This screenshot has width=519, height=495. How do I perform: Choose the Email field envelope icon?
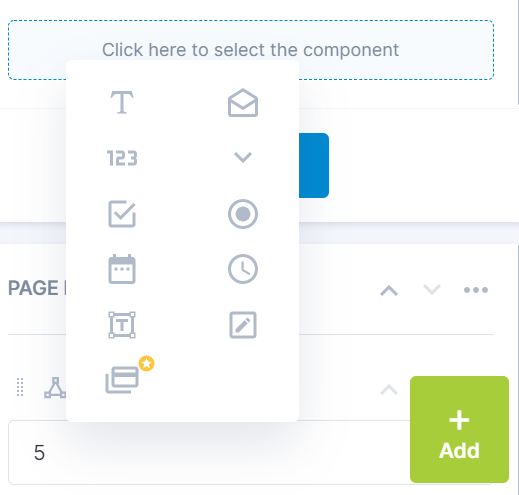(x=243, y=102)
